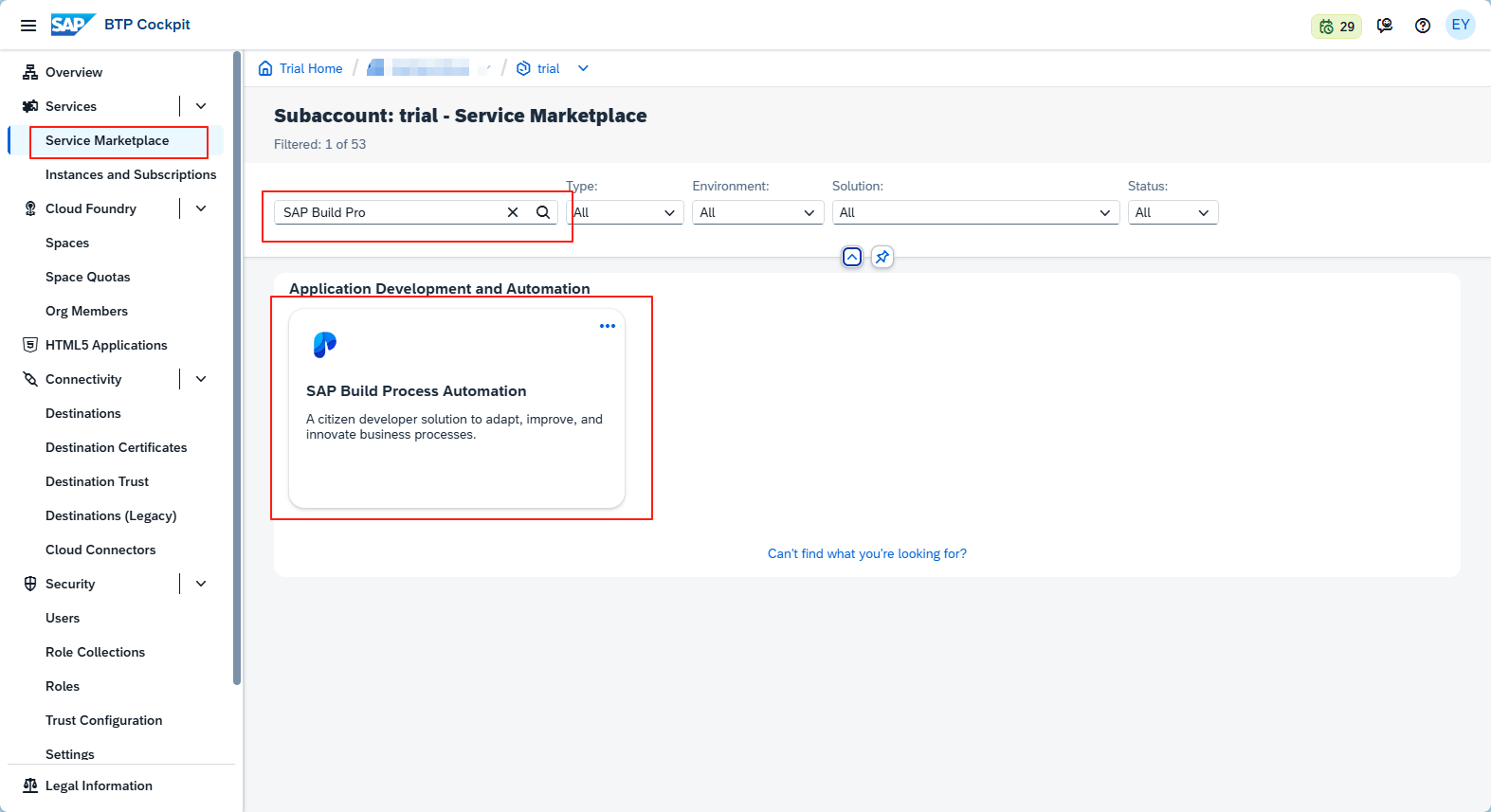Open the help question mark icon
The width and height of the screenshot is (1491, 812).
pos(1422,26)
